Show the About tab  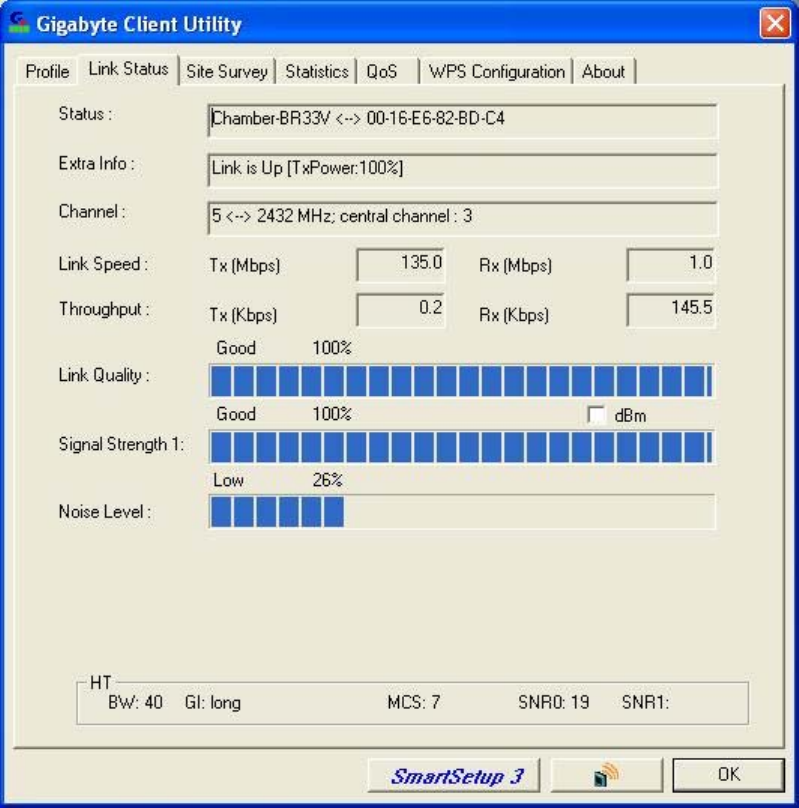tap(603, 71)
